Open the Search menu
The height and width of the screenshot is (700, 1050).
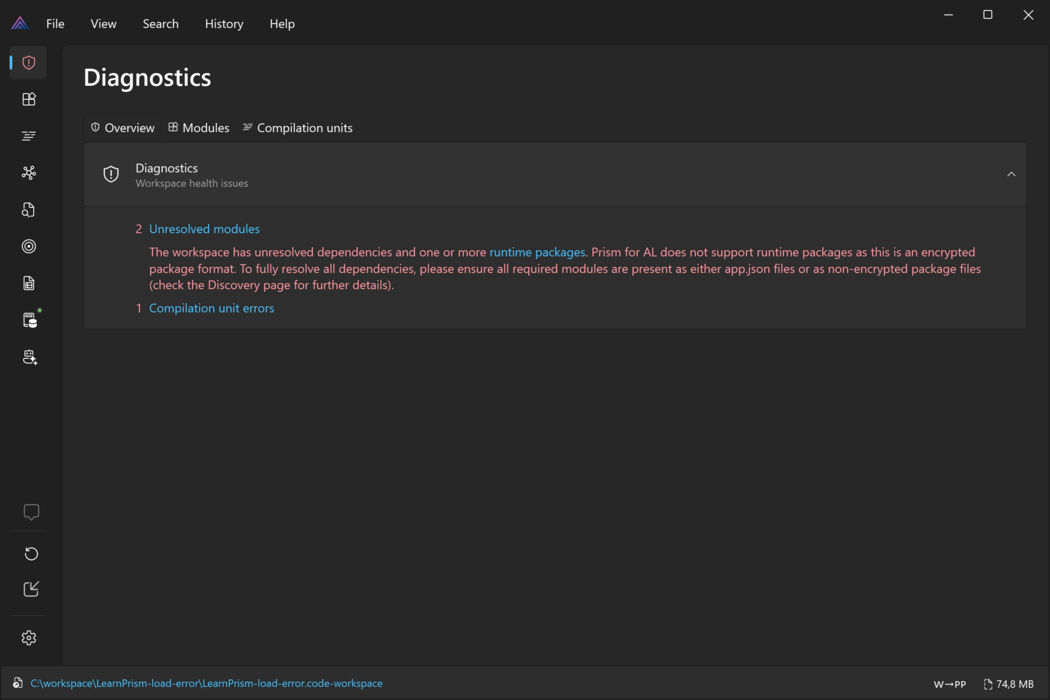tap(161, 23)
